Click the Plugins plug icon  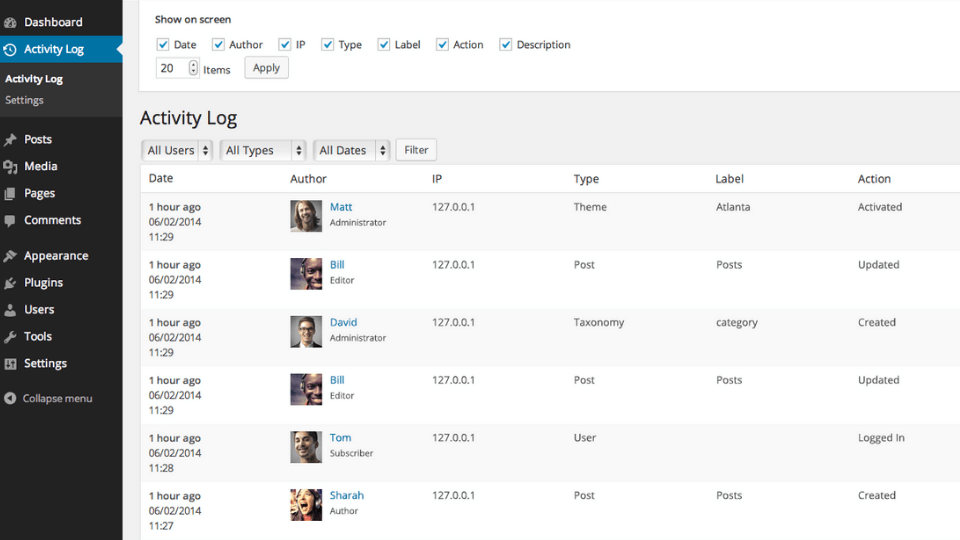pos(10,283)
